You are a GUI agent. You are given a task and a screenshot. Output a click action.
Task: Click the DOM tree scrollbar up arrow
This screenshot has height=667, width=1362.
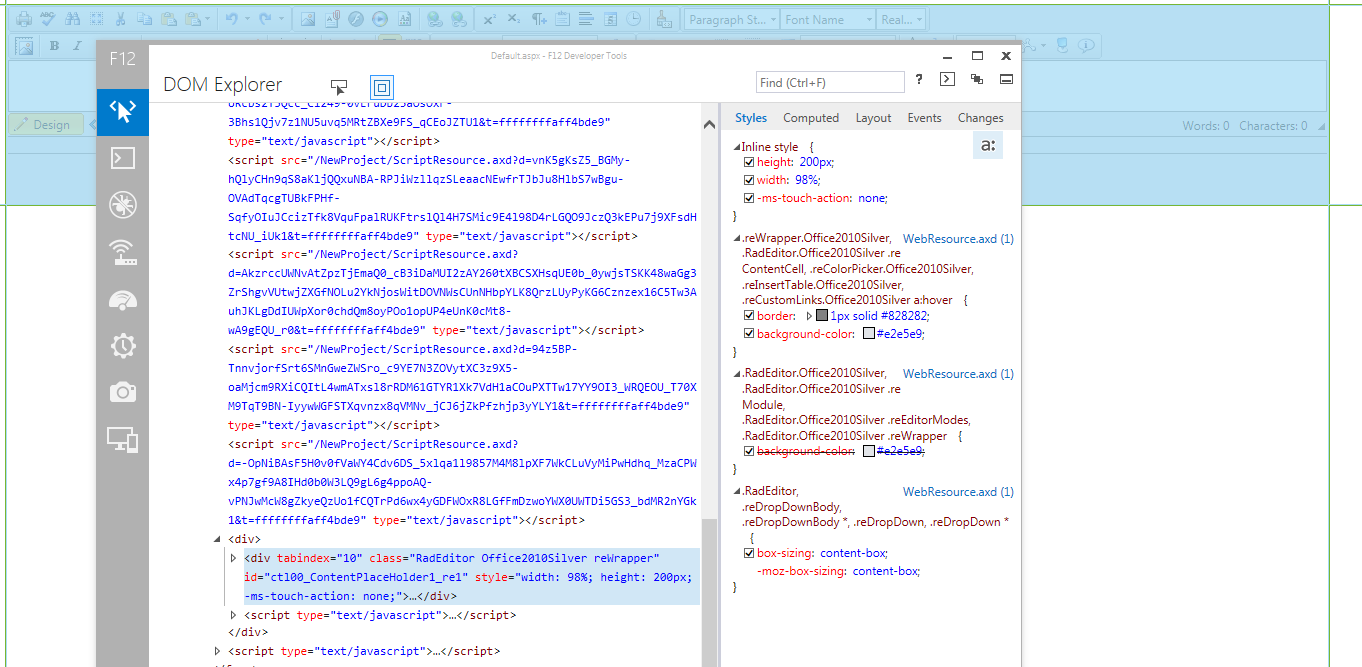point(710,124)
